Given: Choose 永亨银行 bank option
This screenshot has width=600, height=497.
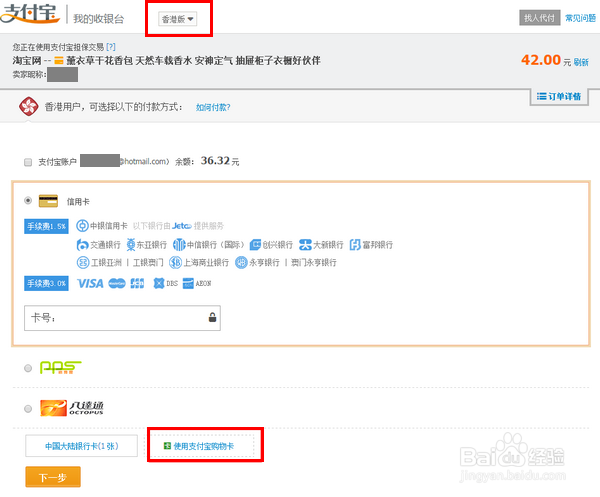Looking at the screenshot, I should [257, 262].
